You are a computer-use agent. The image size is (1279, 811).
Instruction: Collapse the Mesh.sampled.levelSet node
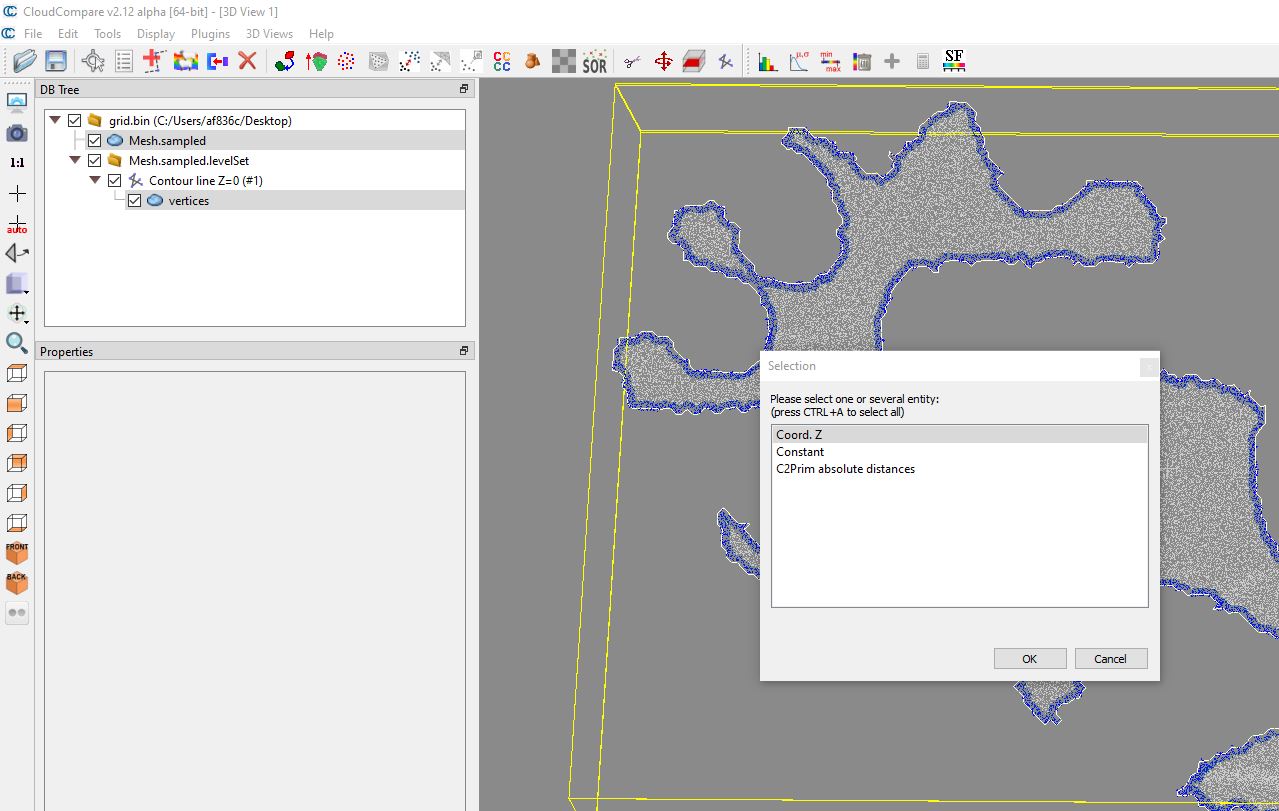tap(75, 161)
